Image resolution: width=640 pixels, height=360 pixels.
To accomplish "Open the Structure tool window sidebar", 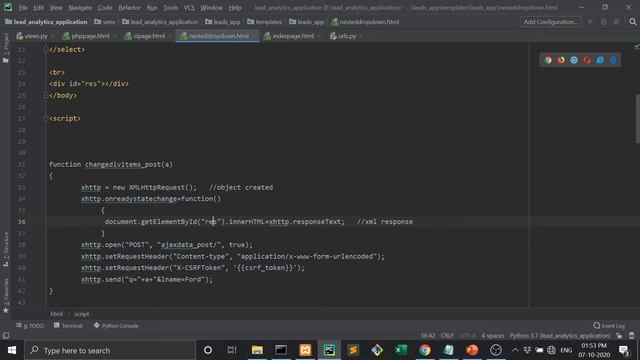I will (x=6, y=249).
